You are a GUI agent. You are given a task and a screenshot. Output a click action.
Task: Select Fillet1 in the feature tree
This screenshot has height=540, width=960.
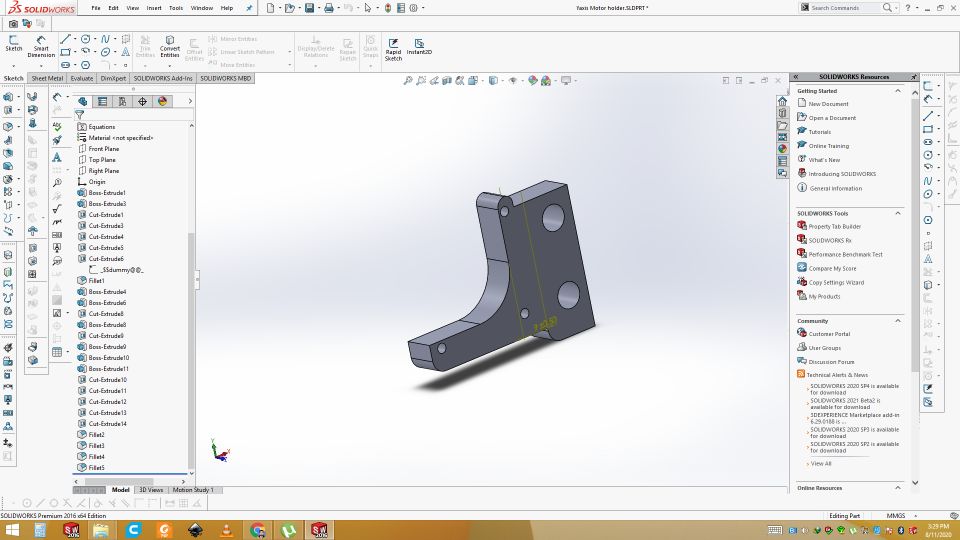[96, 281]
